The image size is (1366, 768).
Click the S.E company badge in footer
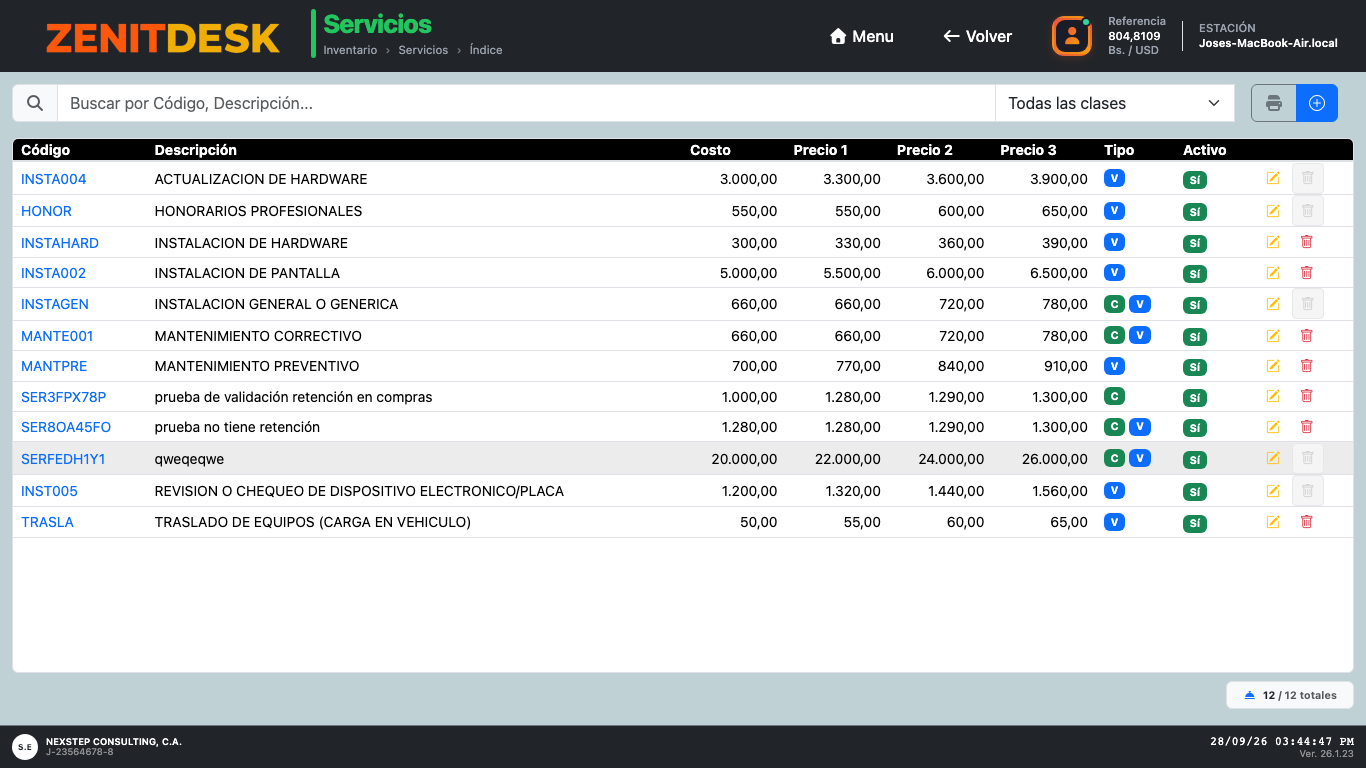[25, 746]
